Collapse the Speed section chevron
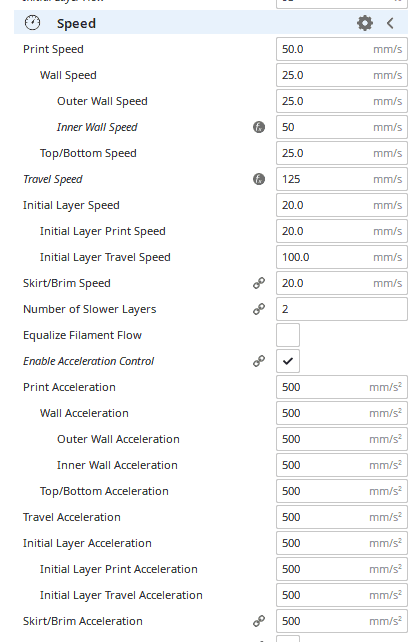This screenshot has height=642, width=416. (390, 23)
